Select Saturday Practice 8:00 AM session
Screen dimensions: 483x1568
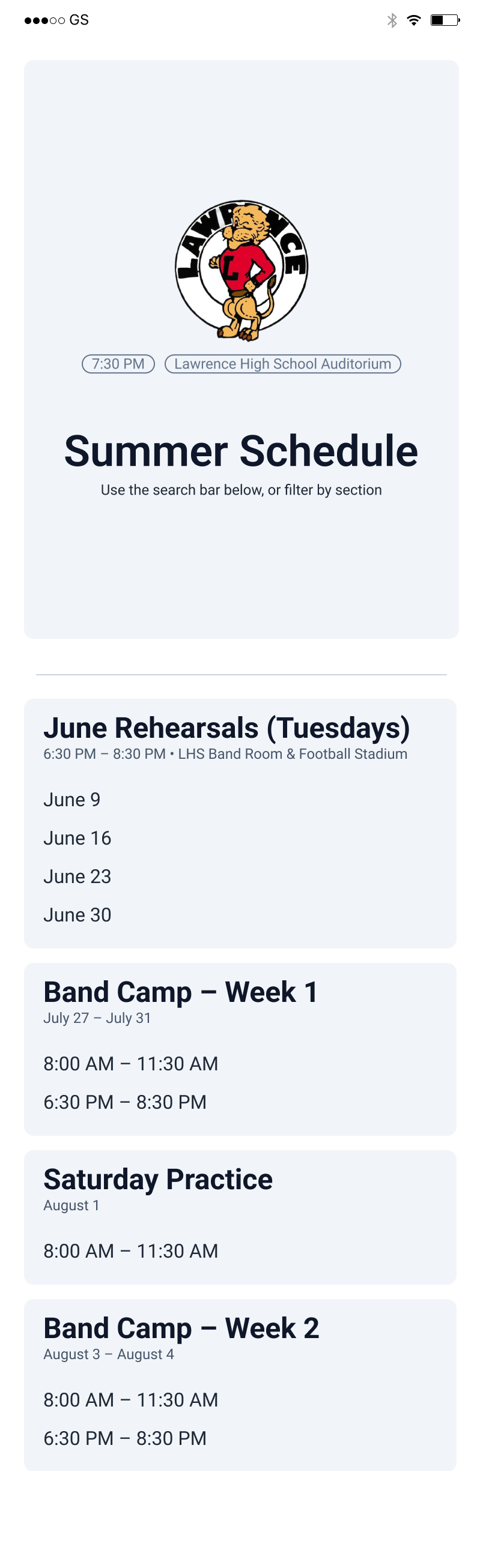click(x=130, y=1251)
